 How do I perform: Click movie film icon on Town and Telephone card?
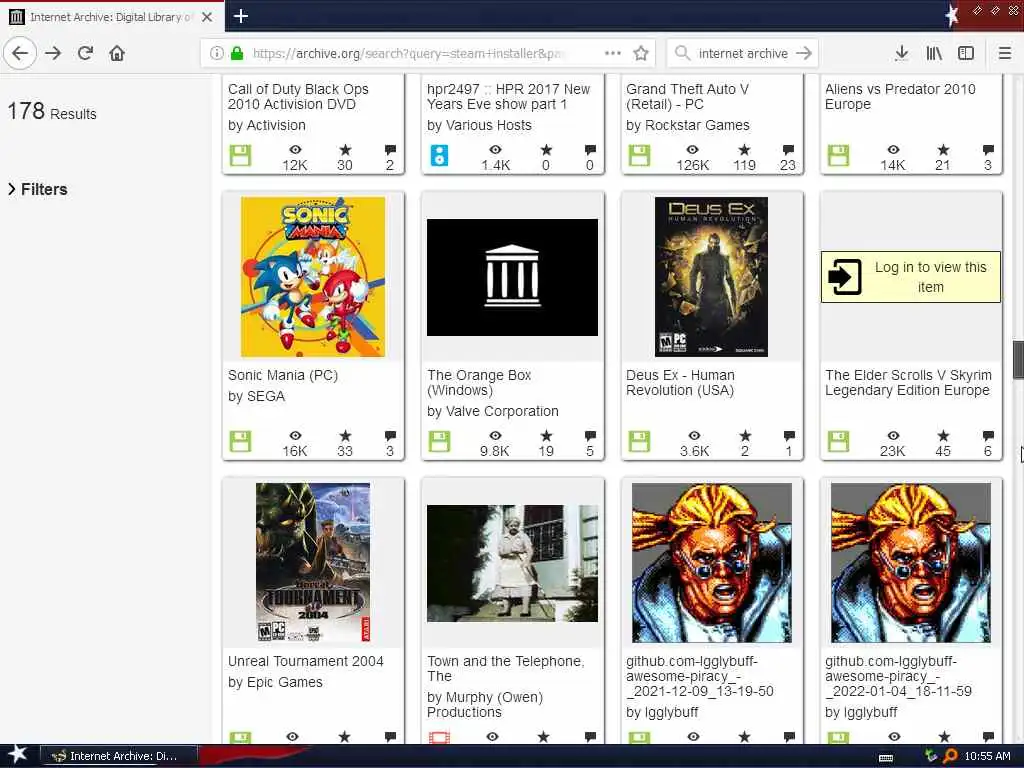(x=439, y=737)
